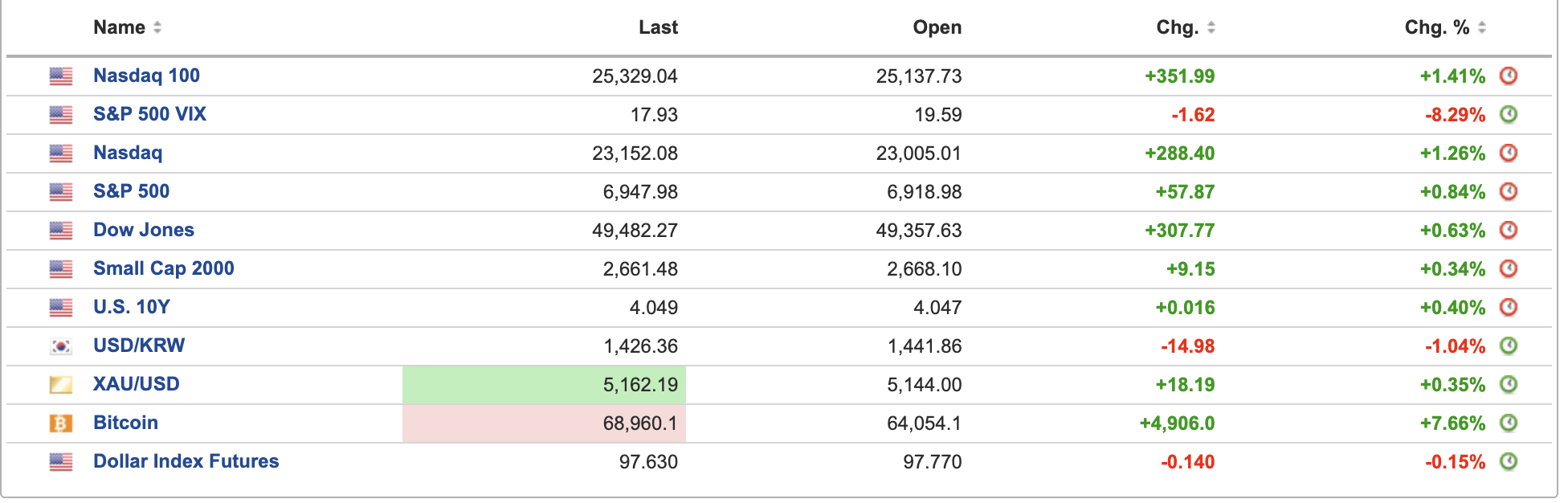
Task: Click the Last column header
Action: pos(658,27)
